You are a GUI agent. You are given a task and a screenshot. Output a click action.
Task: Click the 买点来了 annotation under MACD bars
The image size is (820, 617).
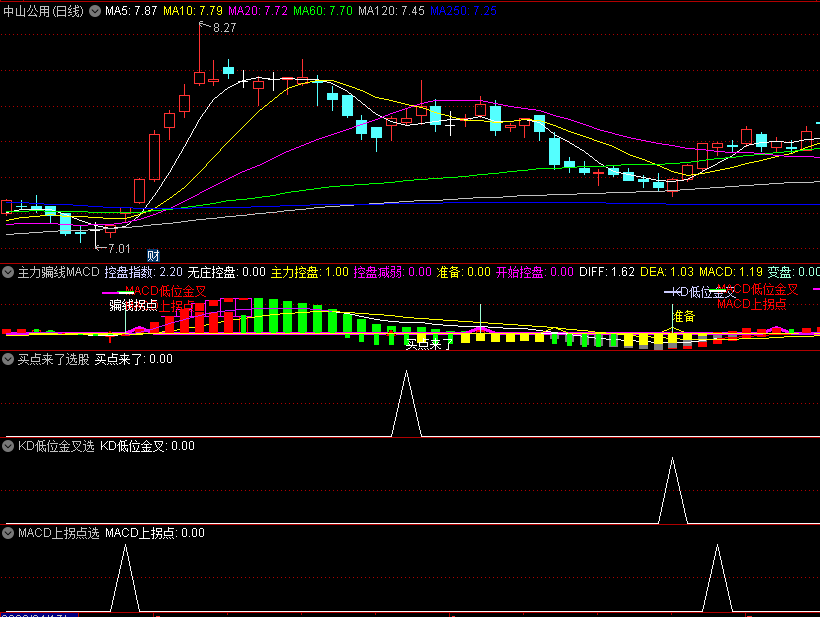429,344
